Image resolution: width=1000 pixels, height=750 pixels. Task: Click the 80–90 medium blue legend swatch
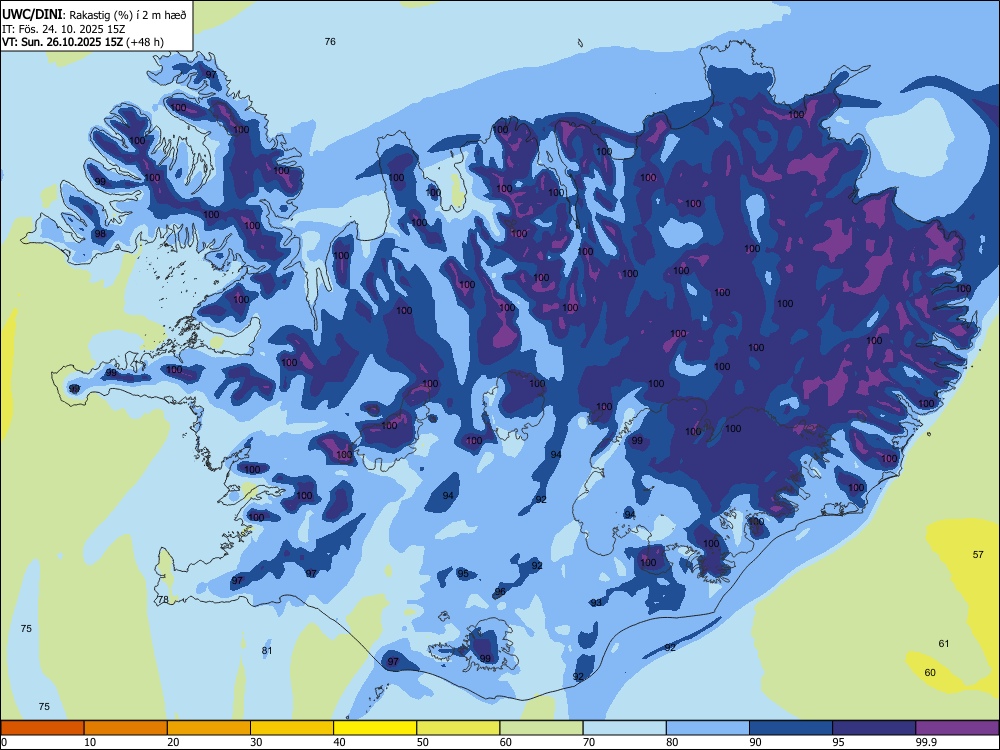708,728
